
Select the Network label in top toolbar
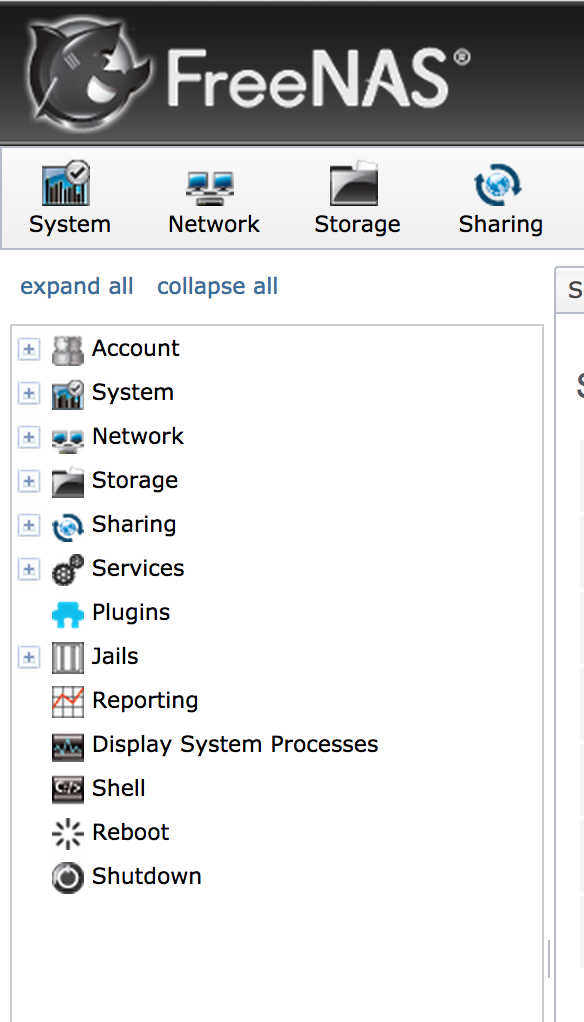pyautogui.click(x=214, y=224)
